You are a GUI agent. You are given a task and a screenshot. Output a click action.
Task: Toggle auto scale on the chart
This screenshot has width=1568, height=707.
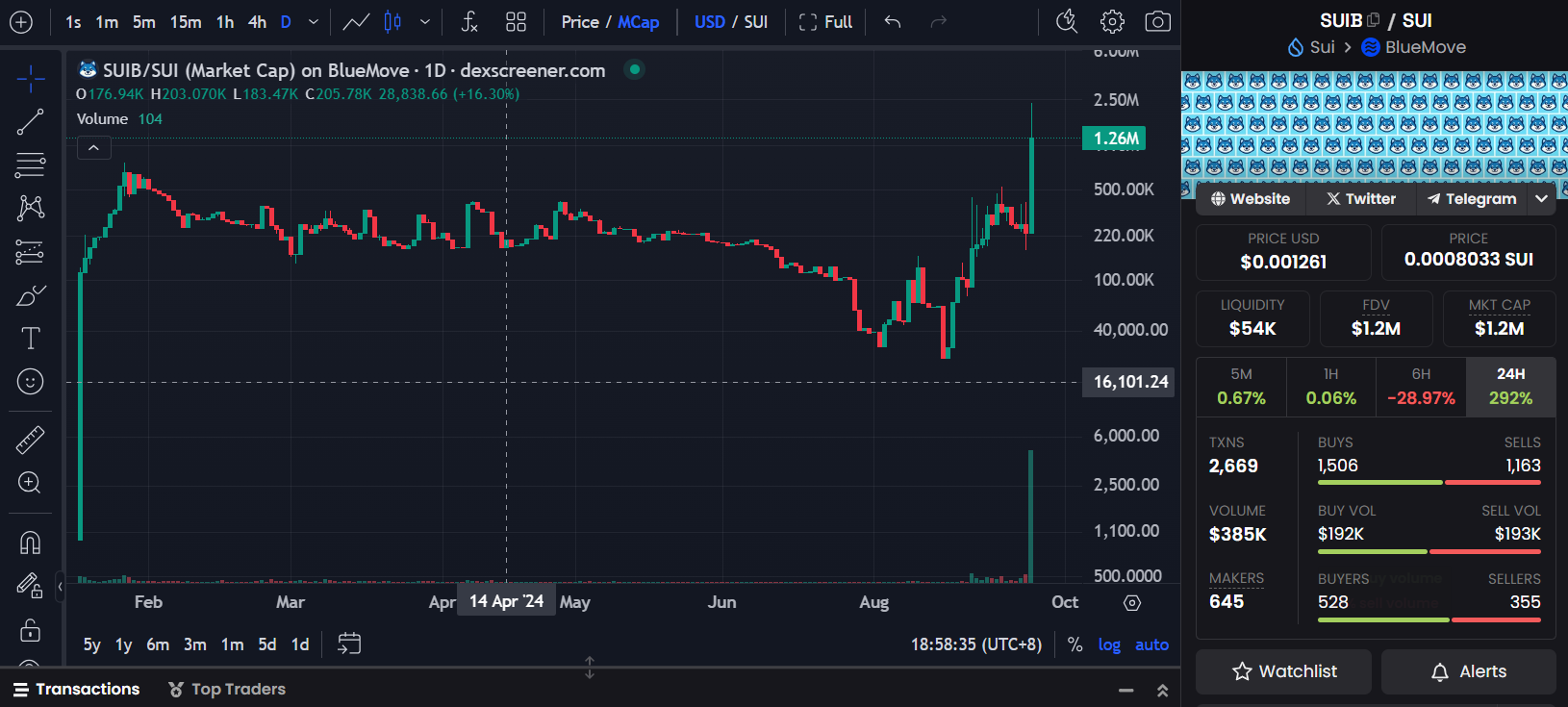(1151, 644)
